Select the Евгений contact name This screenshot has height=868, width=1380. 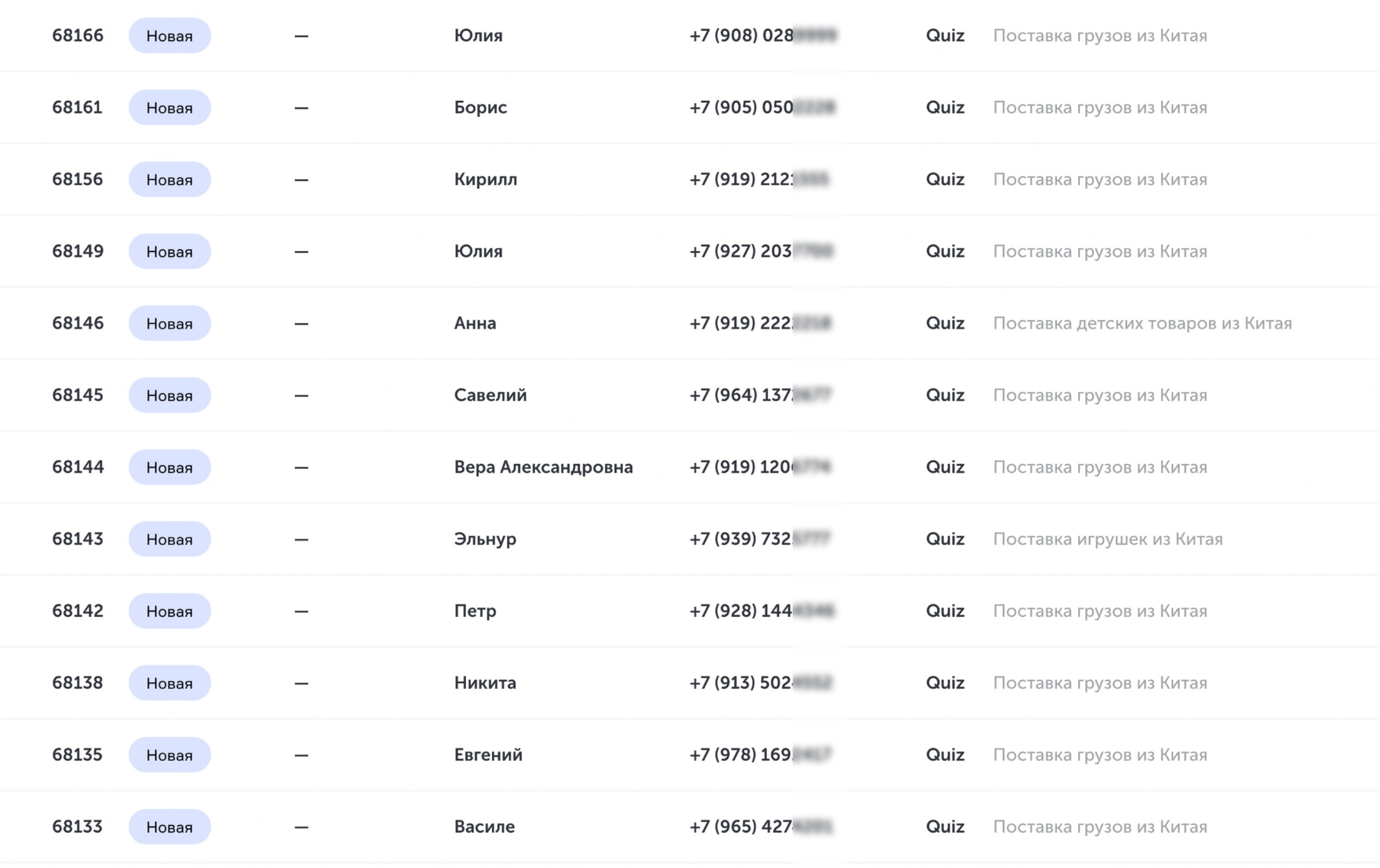pos(488,754)
